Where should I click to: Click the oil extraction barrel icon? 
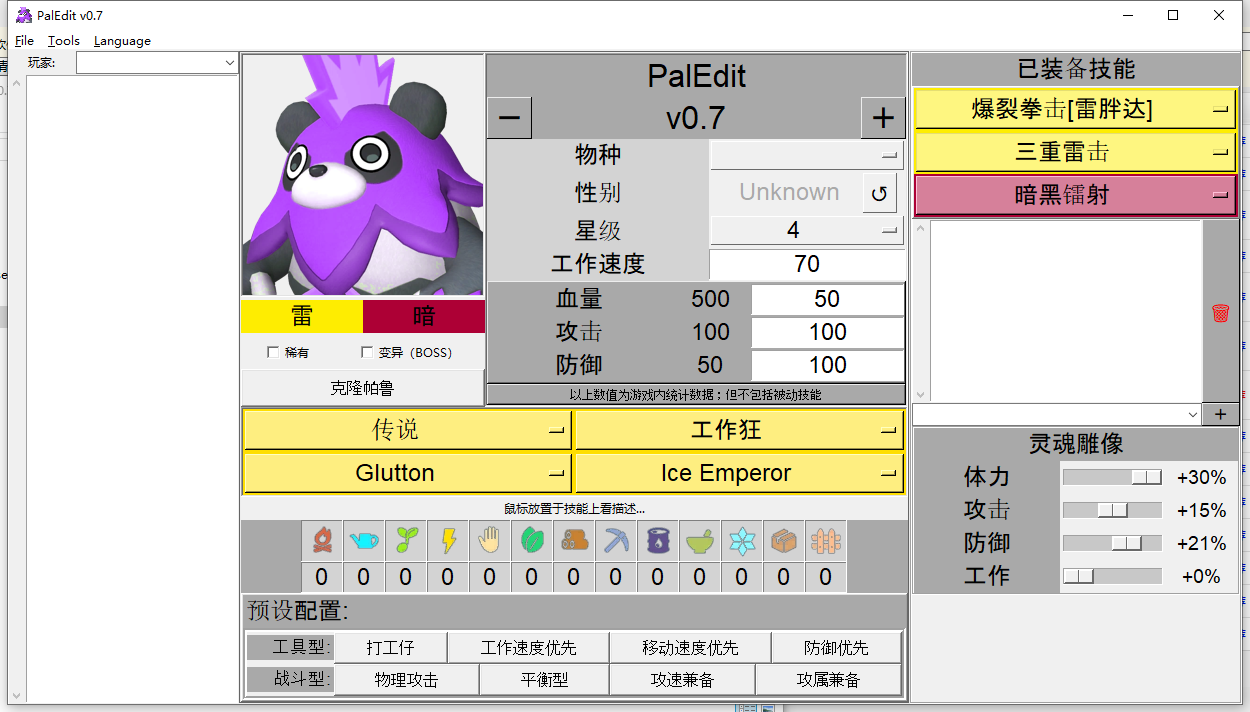click(658, 541)
